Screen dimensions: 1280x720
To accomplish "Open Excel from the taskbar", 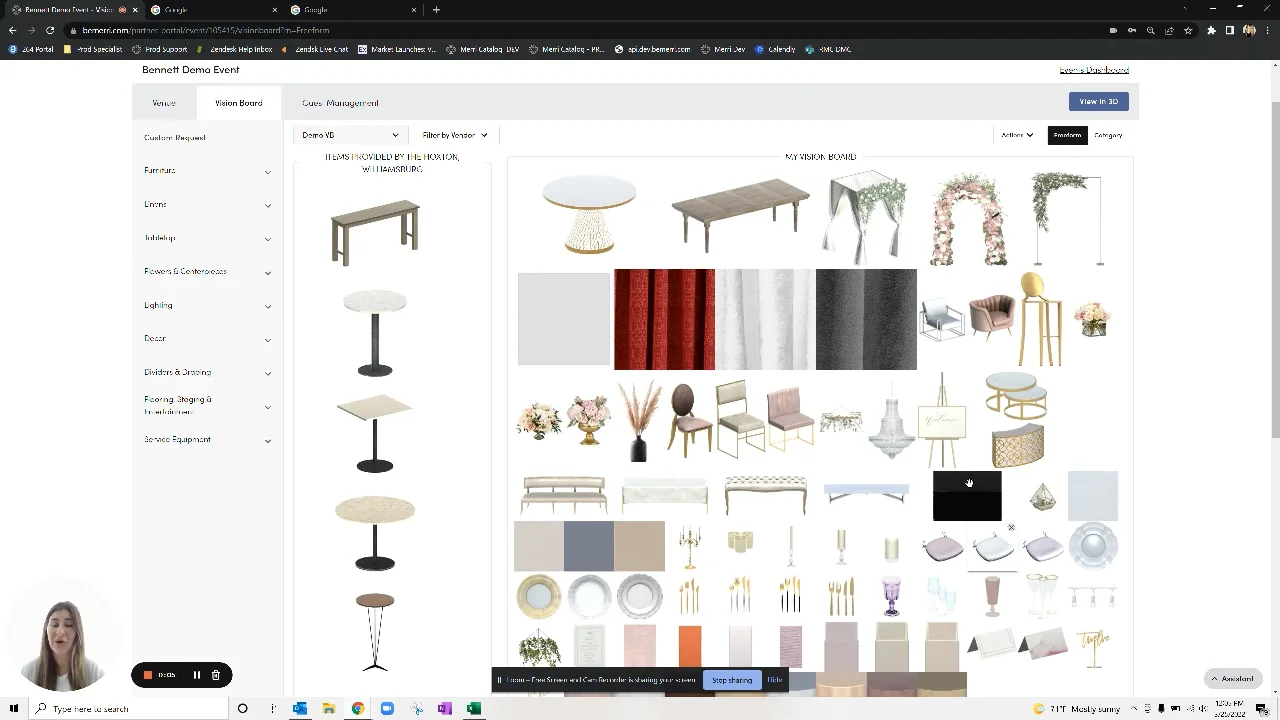I will (474, 708).
